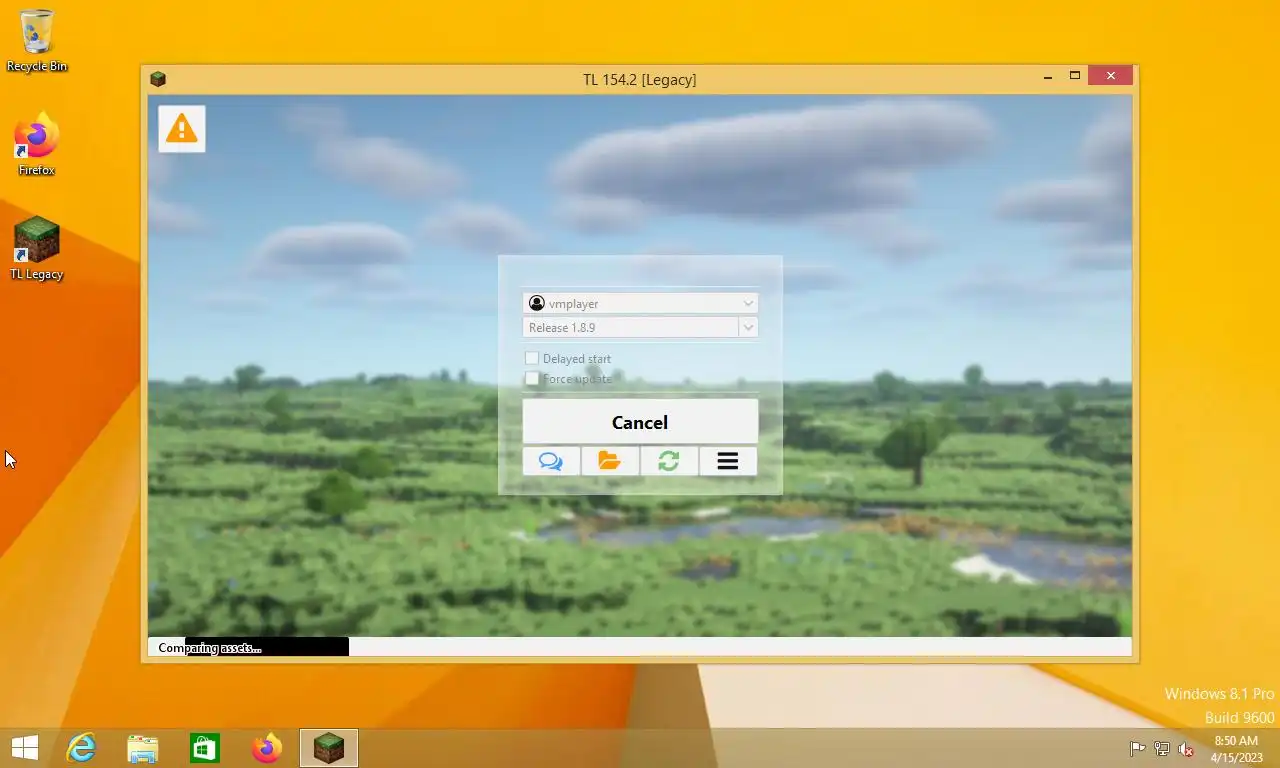Click the Comparing assets progress bar
The width and height of the screenshot is (1280, 768).
point(640,647)
